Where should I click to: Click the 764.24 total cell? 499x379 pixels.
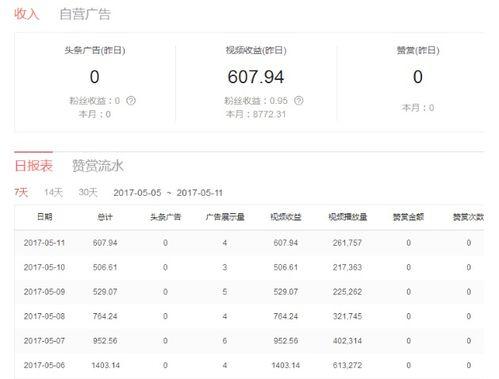(105, 316)
